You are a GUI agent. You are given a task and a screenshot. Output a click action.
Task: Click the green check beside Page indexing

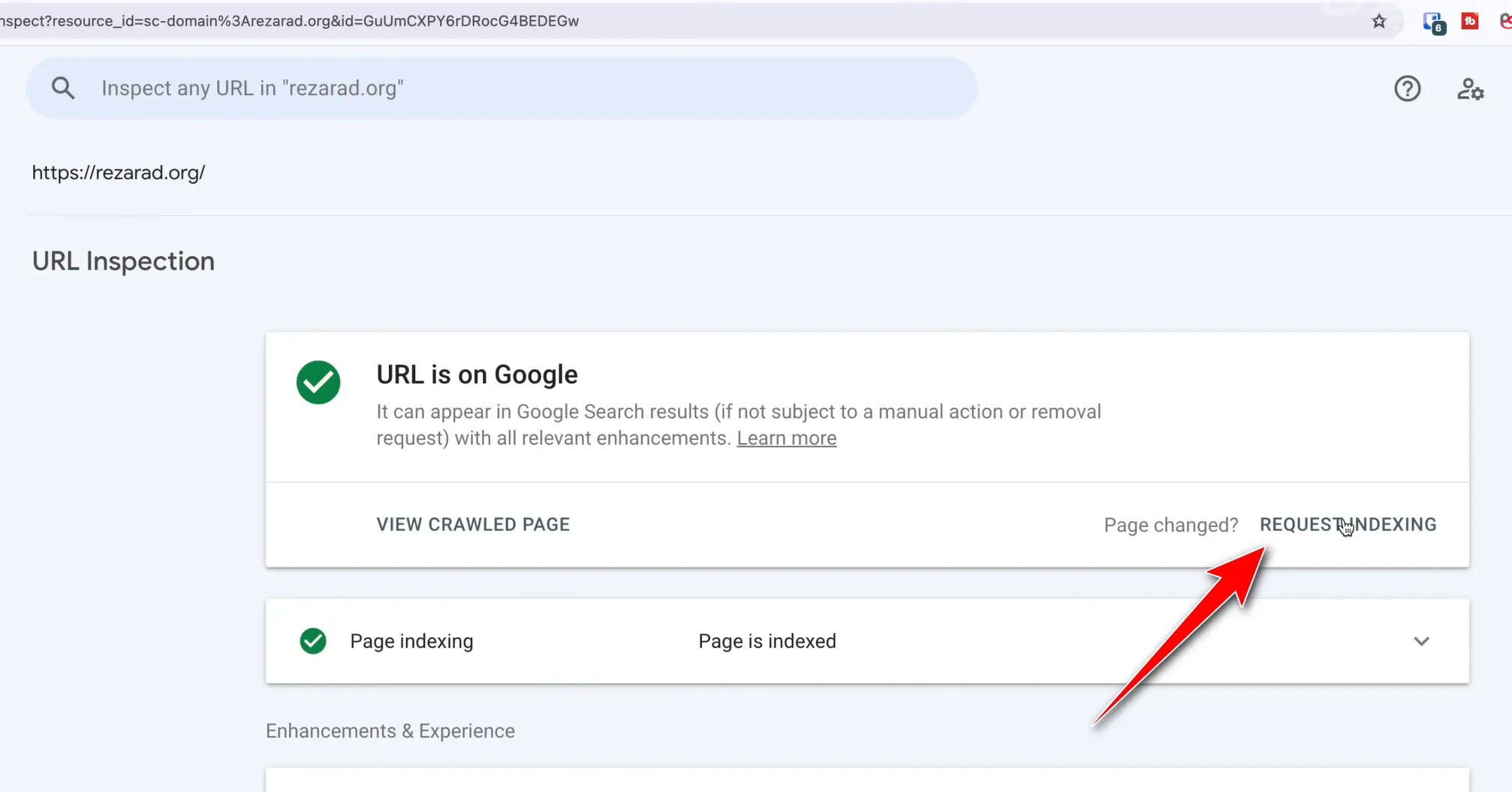[313, 641]
